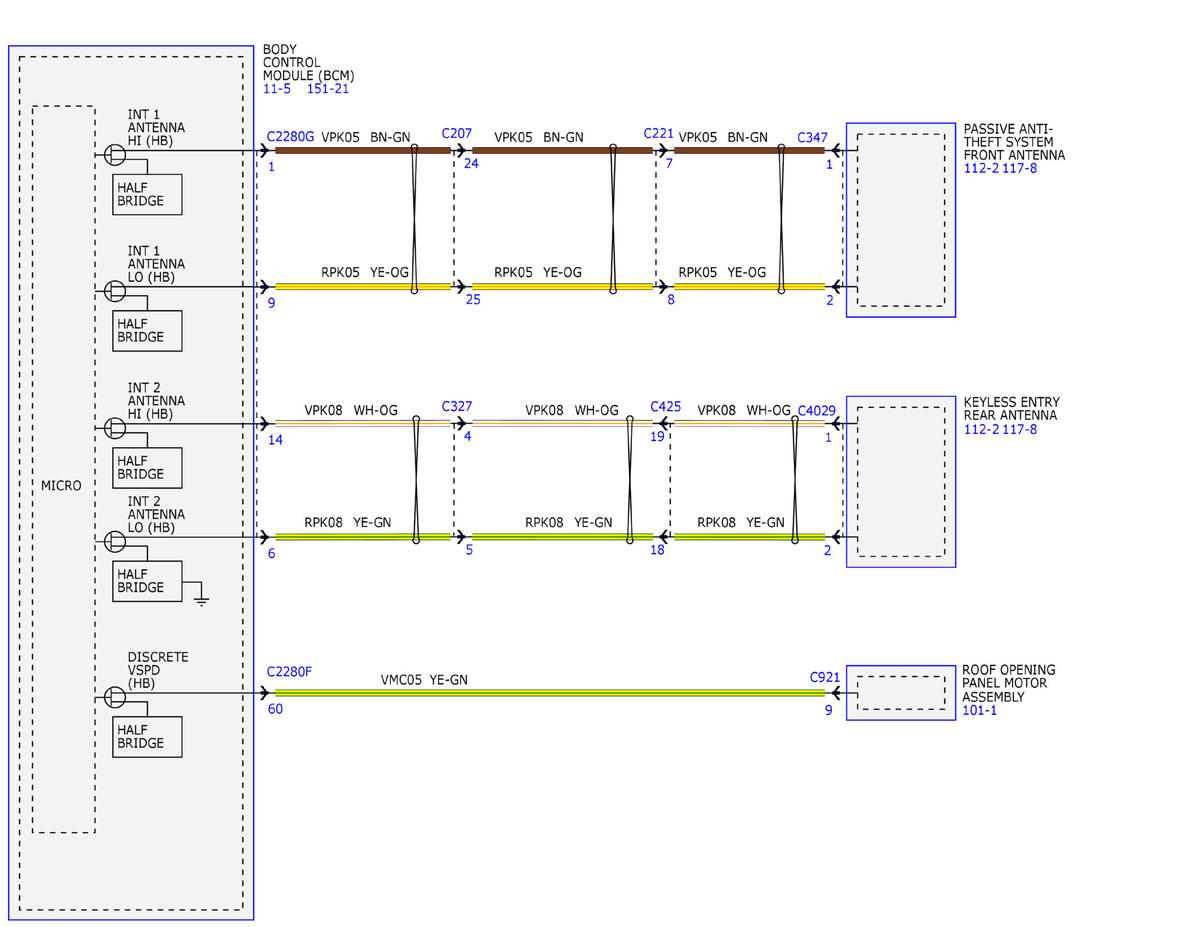Open BCM page reference 11-5
The image size is (1200, 927).
(277, 89)
